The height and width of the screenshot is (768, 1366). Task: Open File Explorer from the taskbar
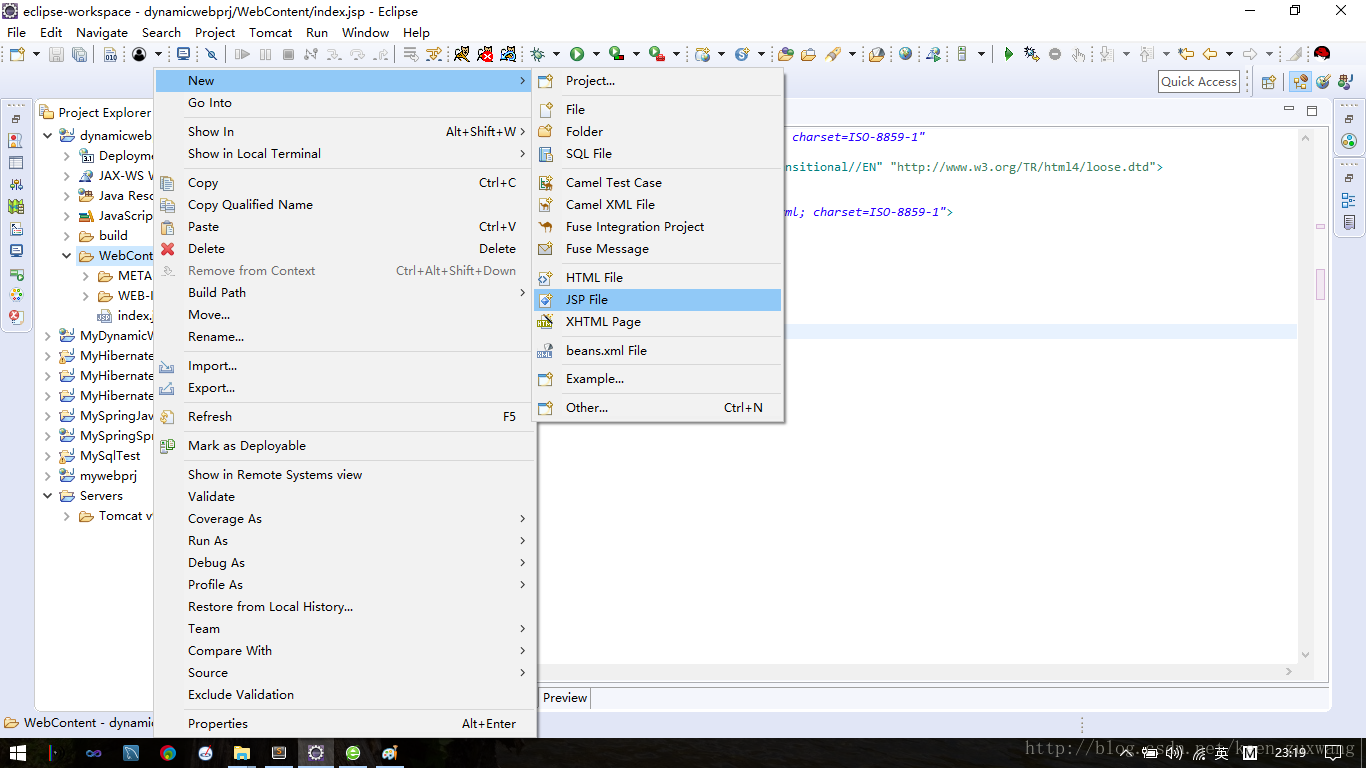click(x=242, y=753)
